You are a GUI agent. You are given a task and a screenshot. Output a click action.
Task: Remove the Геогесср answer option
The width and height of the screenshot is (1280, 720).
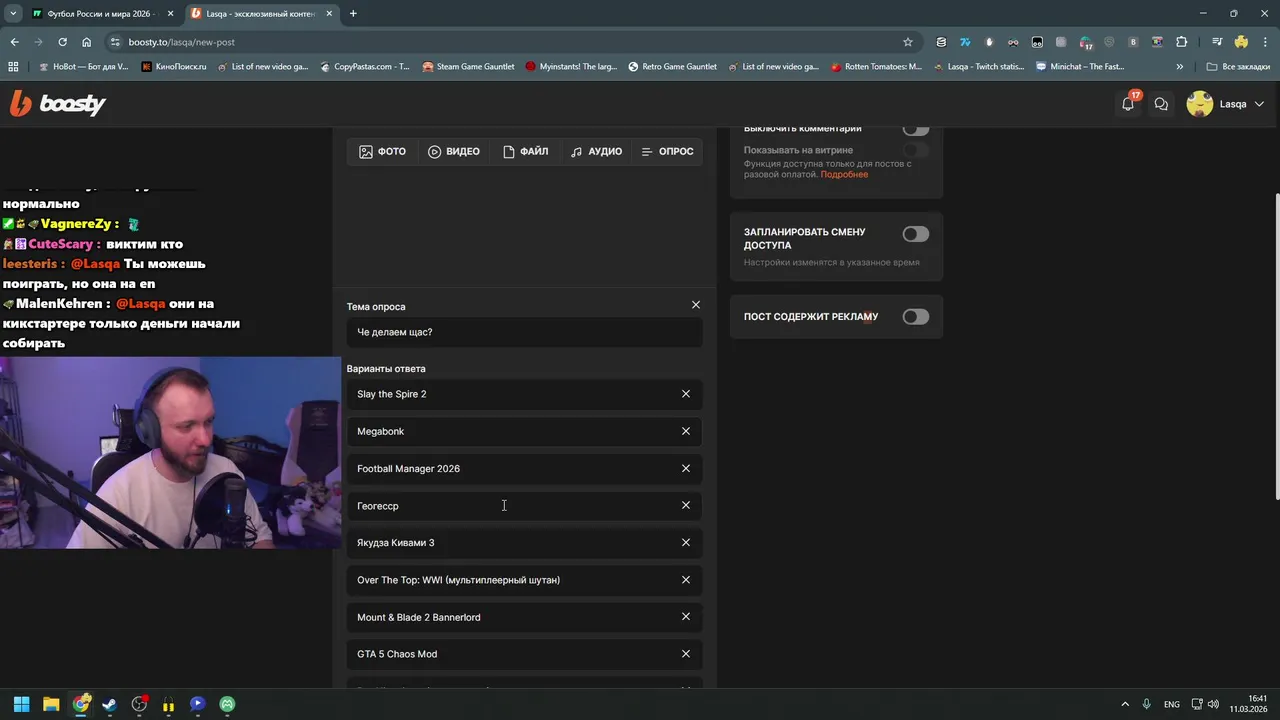686,505
